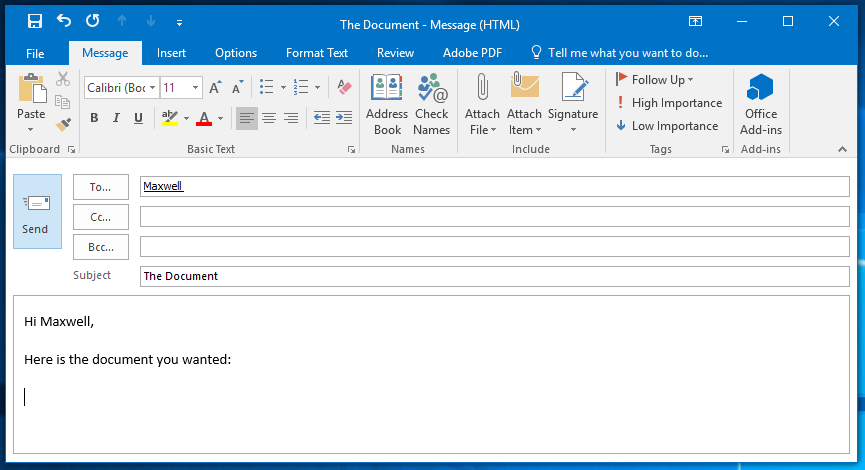Open Attach Item menu
The height and width of the screenshot is (470, 865).
[x=524, y=105]
